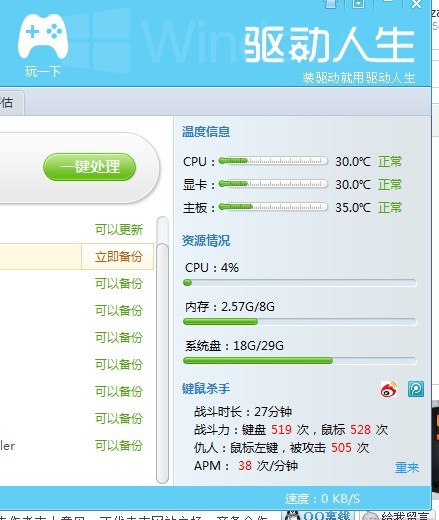Click the CPU 4% usage bar
Screen dimensions: 439x520
coord(300,283)
